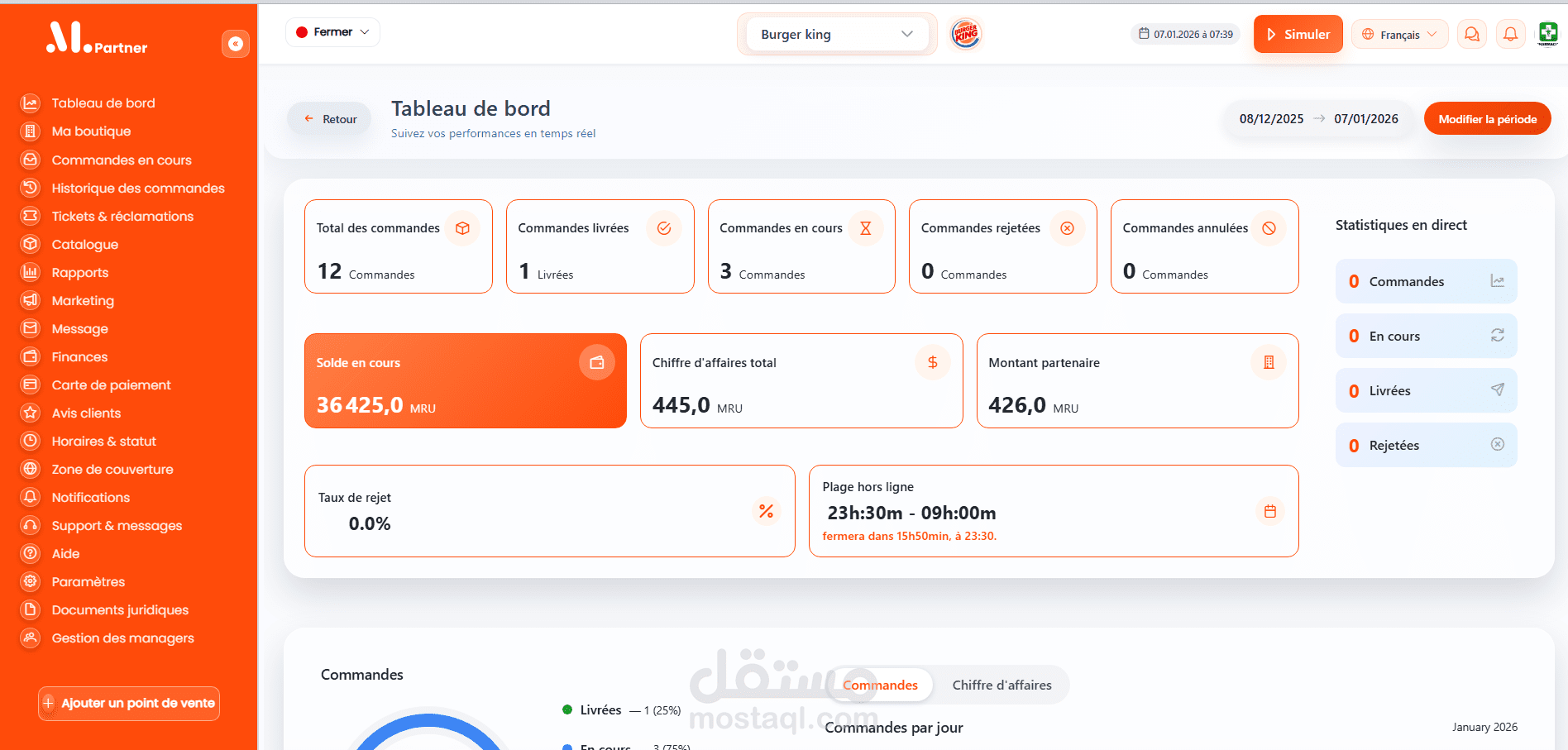The width and height of the screenshot is (1568, 750).
Task: Click the Commandes en cours hourglass icon
Action: pyautogui.click(x=866, y=228)
